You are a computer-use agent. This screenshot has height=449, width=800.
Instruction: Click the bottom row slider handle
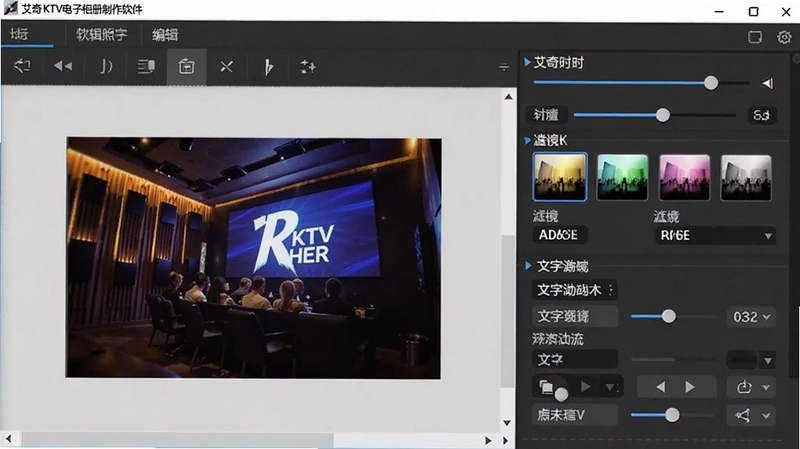[x=672, y=415]
